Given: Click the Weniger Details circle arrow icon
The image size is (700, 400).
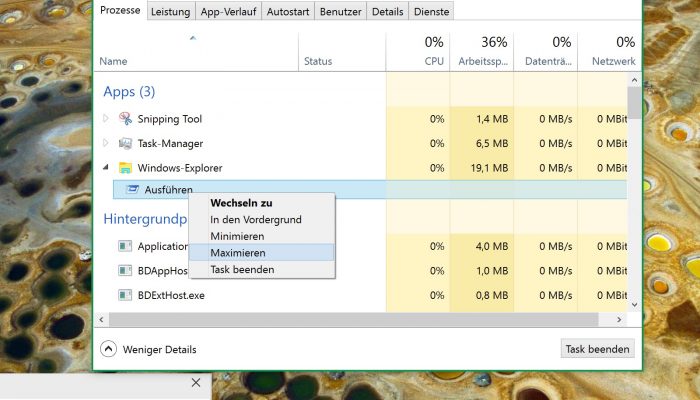Looking at the screenshot, I should (x=108, y=349).
